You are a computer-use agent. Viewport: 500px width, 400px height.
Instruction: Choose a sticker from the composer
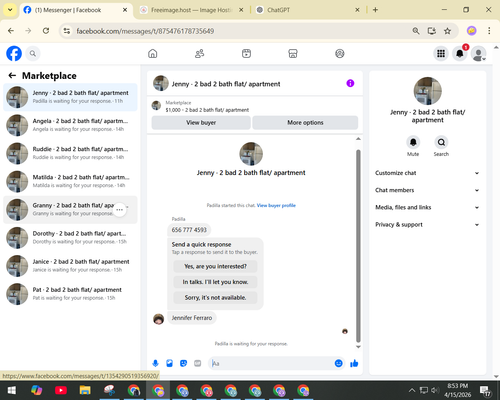coord(183,363)
